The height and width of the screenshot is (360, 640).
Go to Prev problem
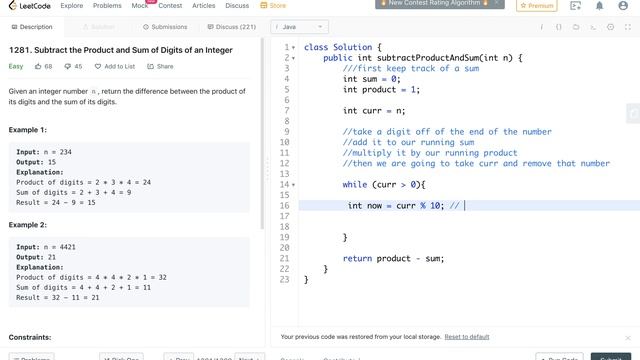coord(179,357)
